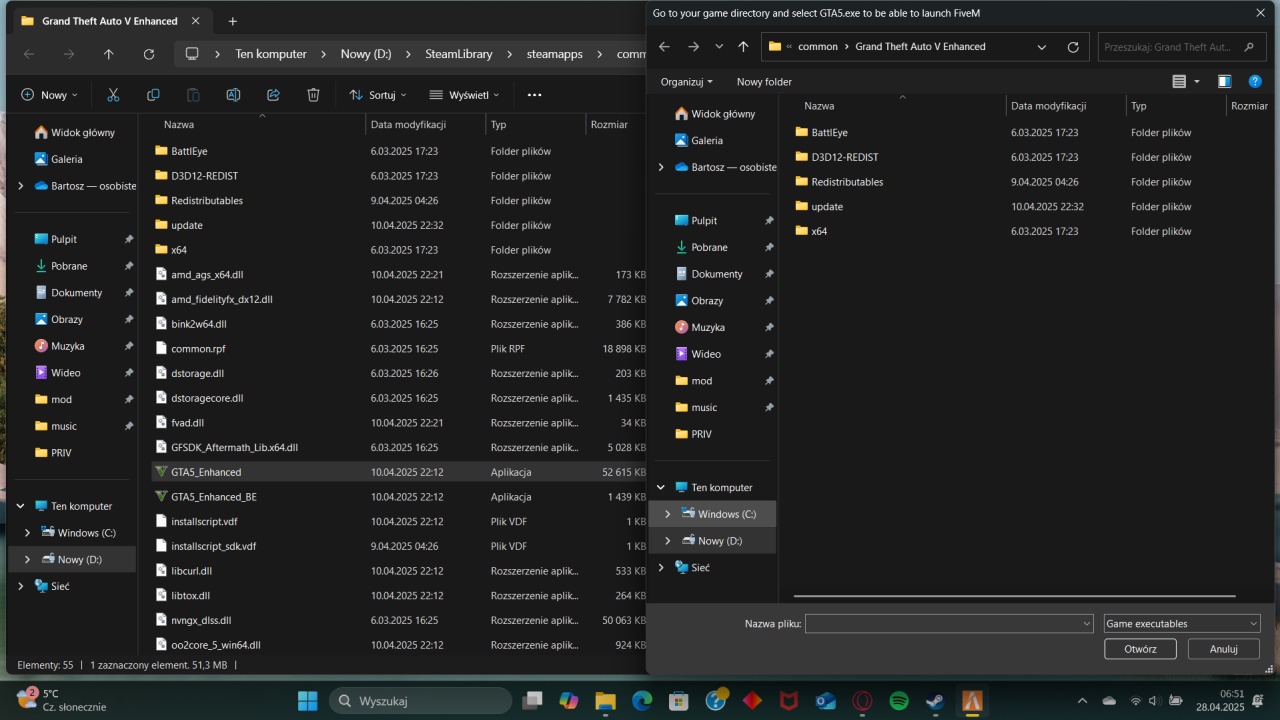Viewport: 1280px width, 720px height.
Task: Collapse Ten komputer in the dialog sidebar
Action: tap(660, 488)
